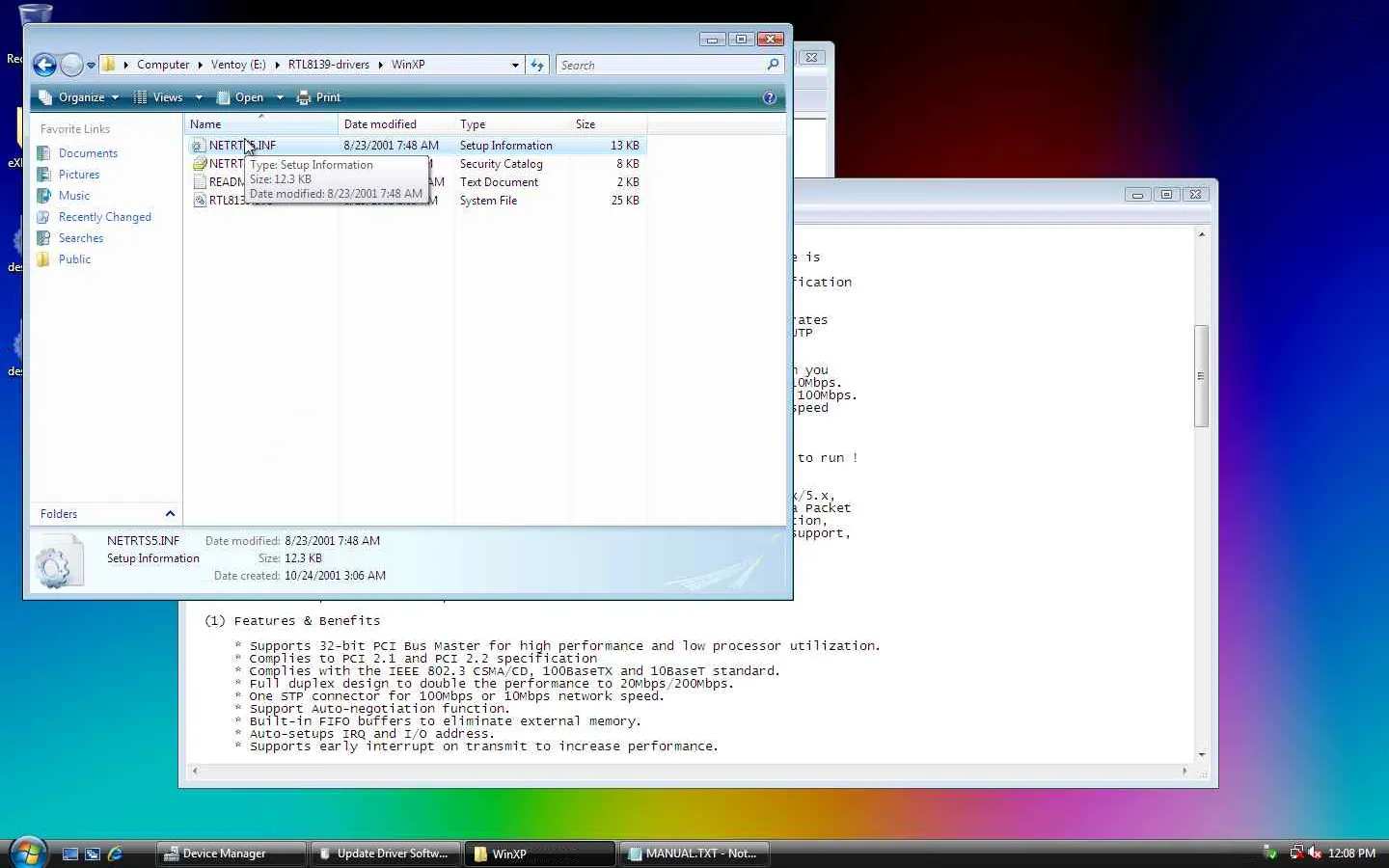Open Documents in Favorite Links
The height and width of the screenshot is (868, 1389).
point(88,153)
